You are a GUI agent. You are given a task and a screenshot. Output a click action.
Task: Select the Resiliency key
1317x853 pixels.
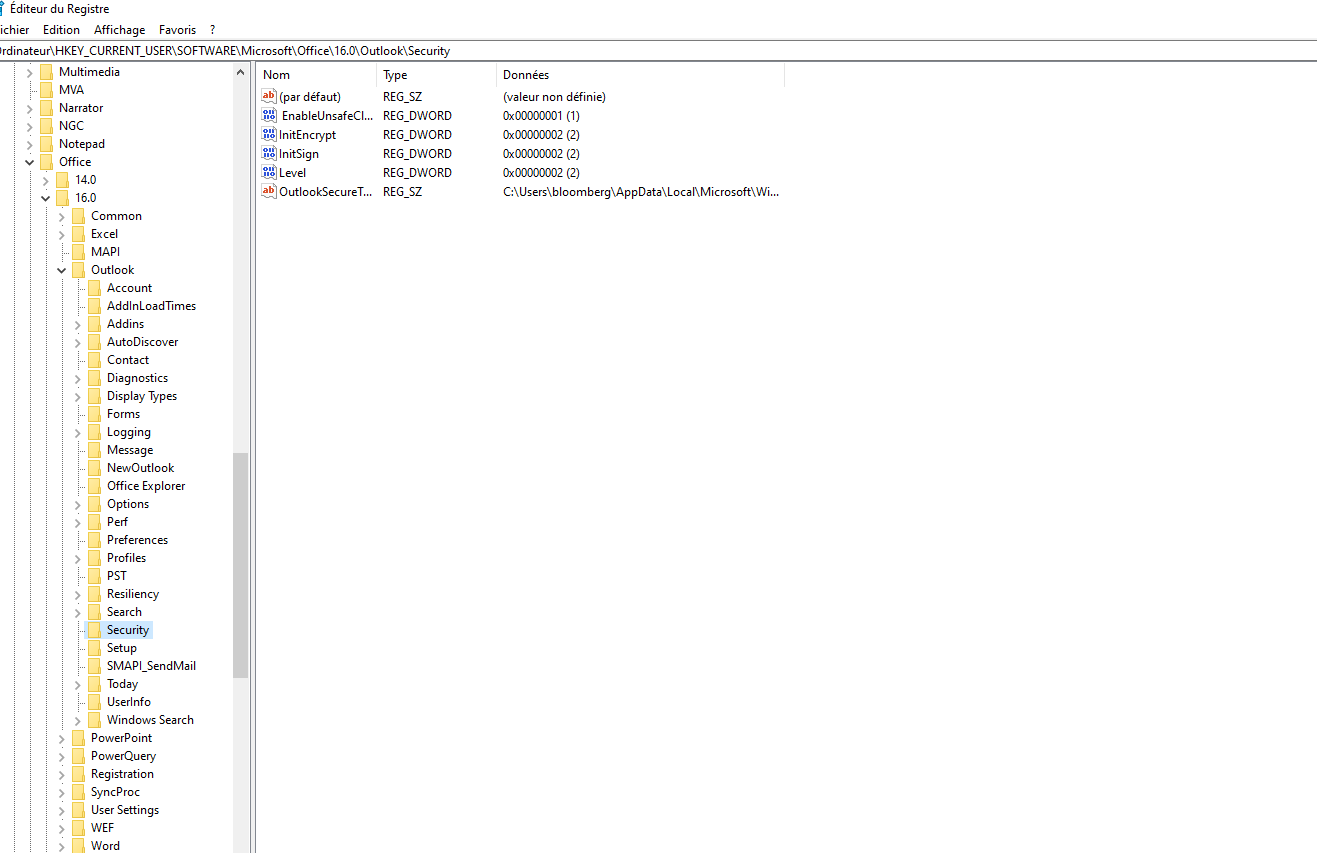133,594
